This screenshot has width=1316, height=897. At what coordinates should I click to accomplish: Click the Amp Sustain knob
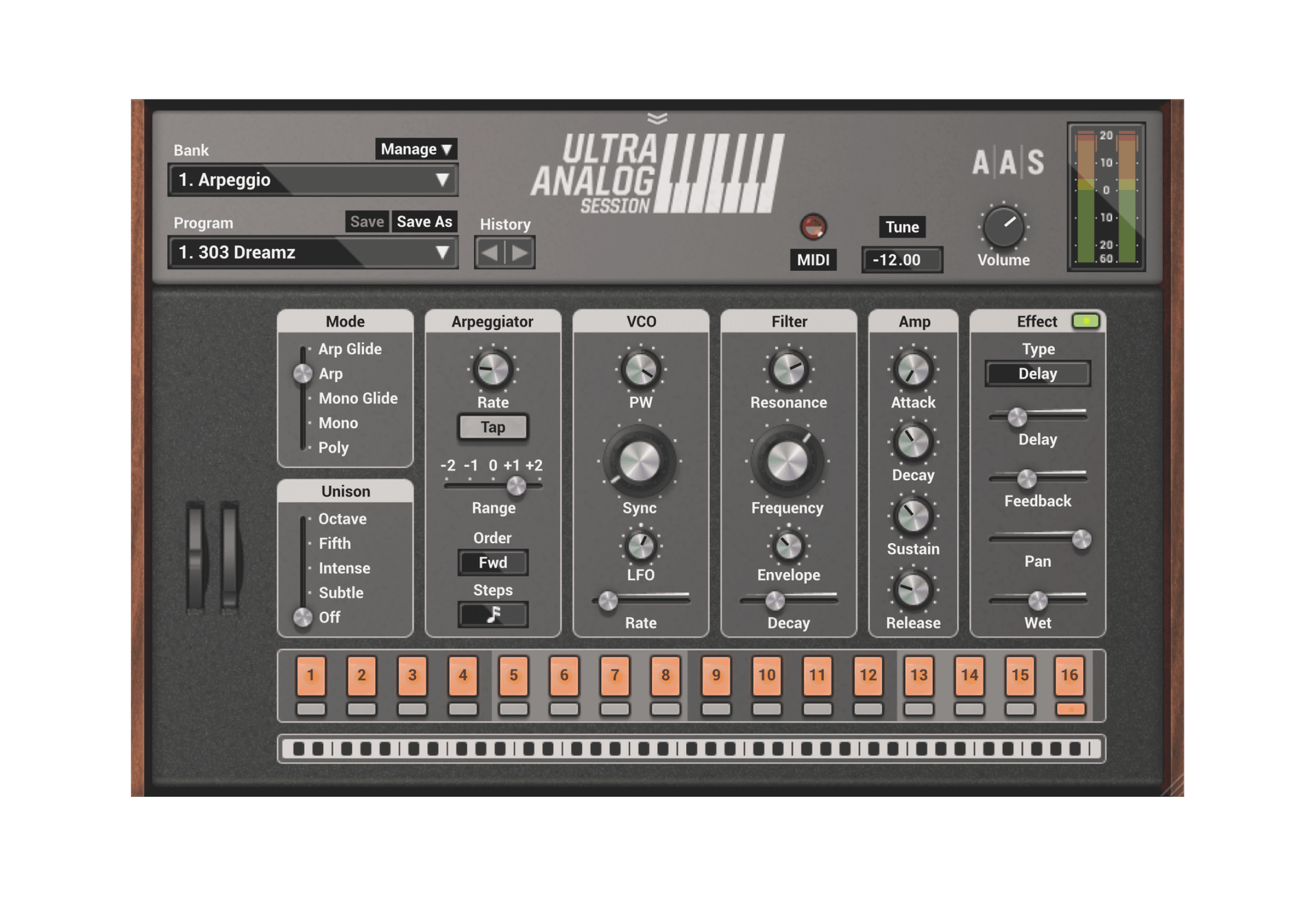point(913,516)
